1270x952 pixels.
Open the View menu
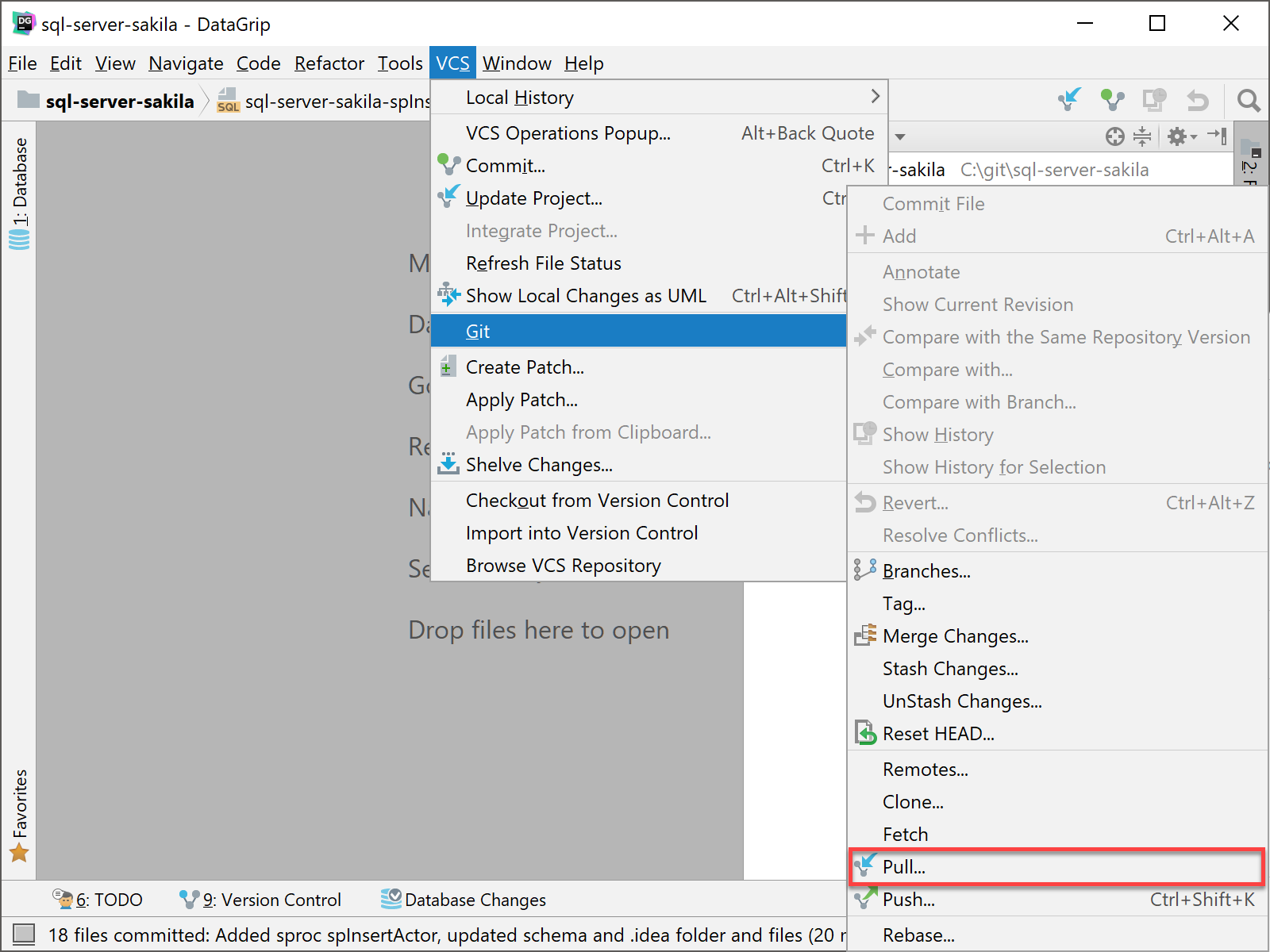click(x=115, y=63)
